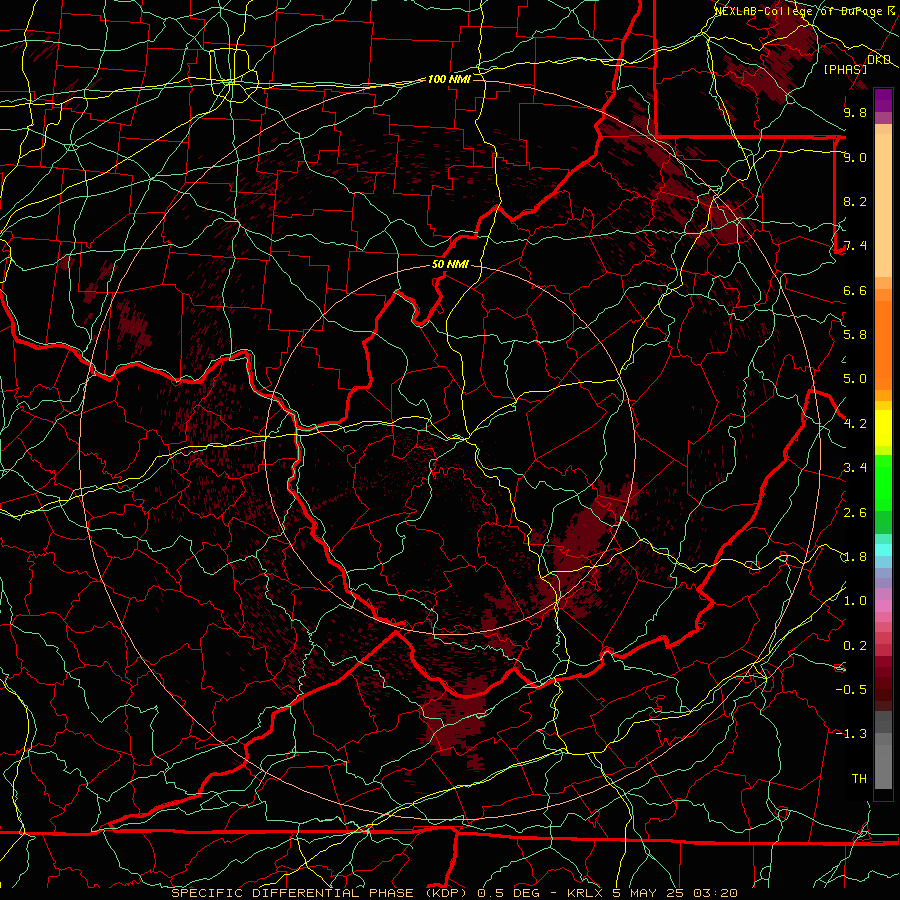
Task: Click the 0.5 DEG elevation text in the footer
Action: coord(509,893)
